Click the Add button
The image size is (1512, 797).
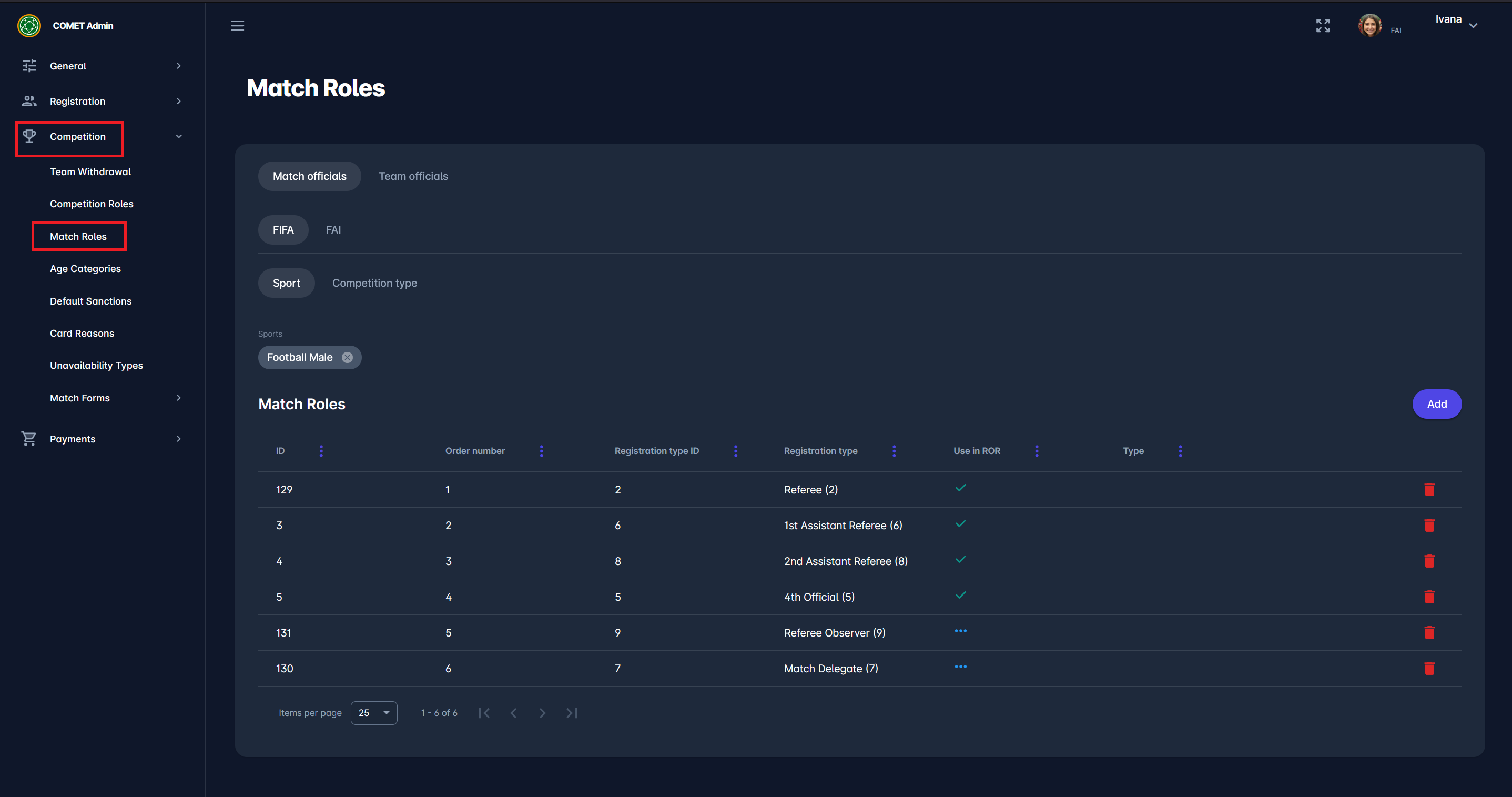click(1436, 404)
